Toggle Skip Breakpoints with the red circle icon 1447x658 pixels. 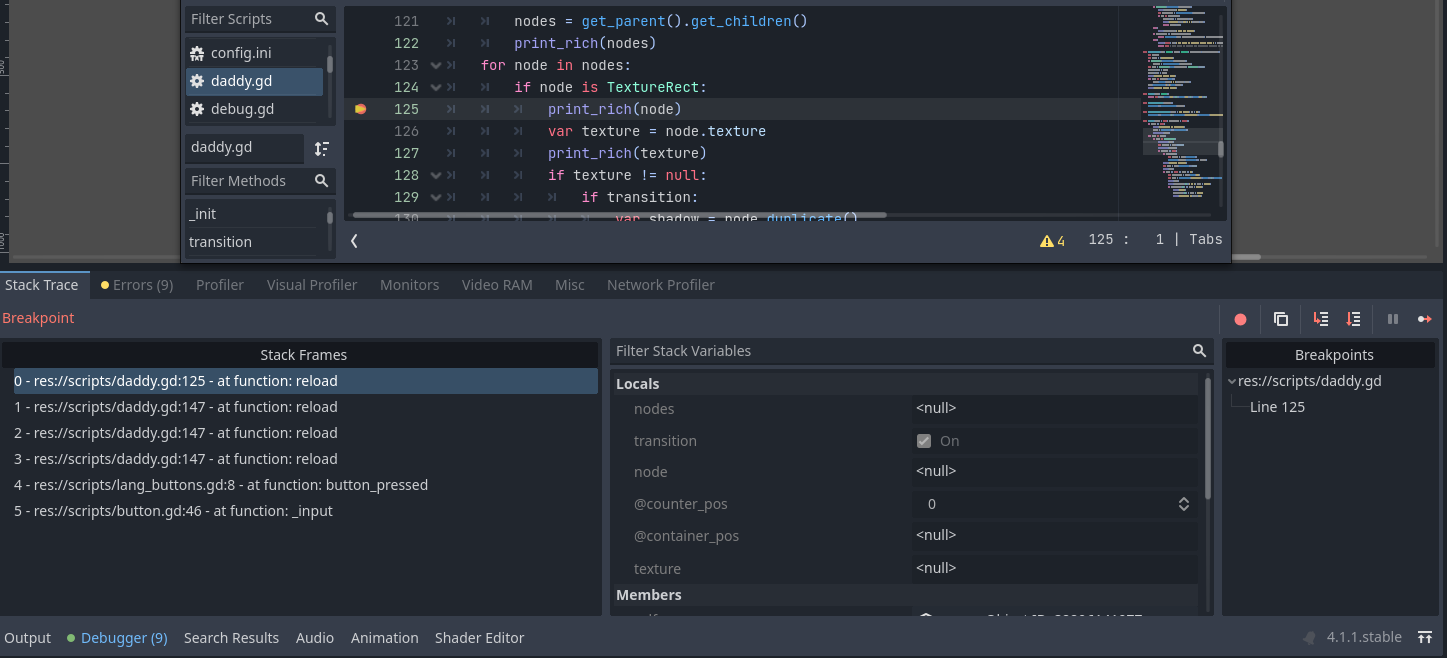pyautogui.click(x=1240, y=318)
